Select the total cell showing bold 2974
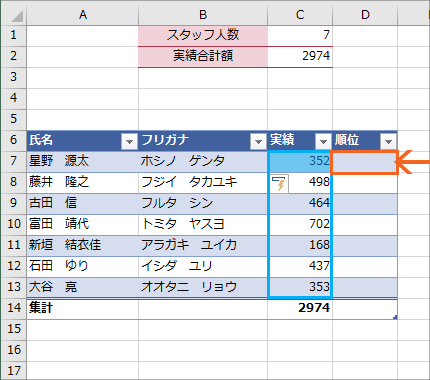 (300, 308)
